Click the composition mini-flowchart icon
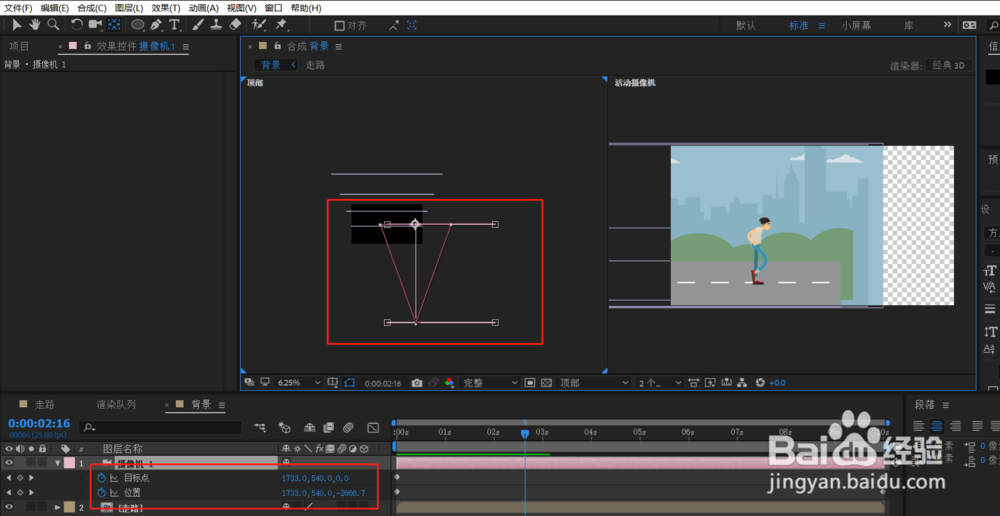Screen dimensions: 1000x516 [x=260, y=427]
